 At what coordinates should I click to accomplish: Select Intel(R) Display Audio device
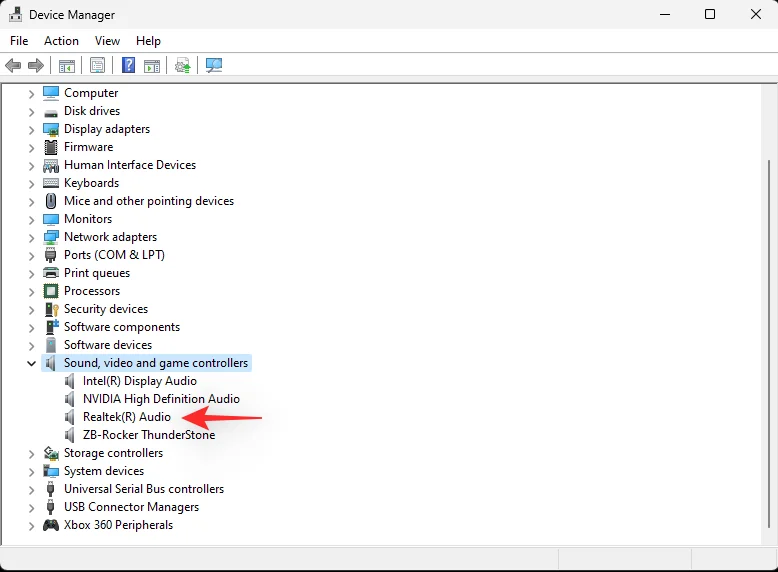pos(139,381)
